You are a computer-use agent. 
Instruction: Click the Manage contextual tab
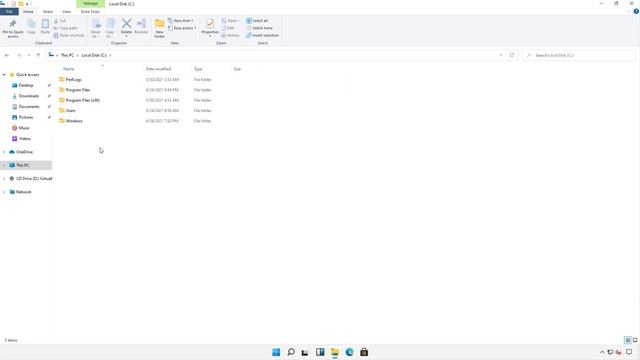(90, 4)
